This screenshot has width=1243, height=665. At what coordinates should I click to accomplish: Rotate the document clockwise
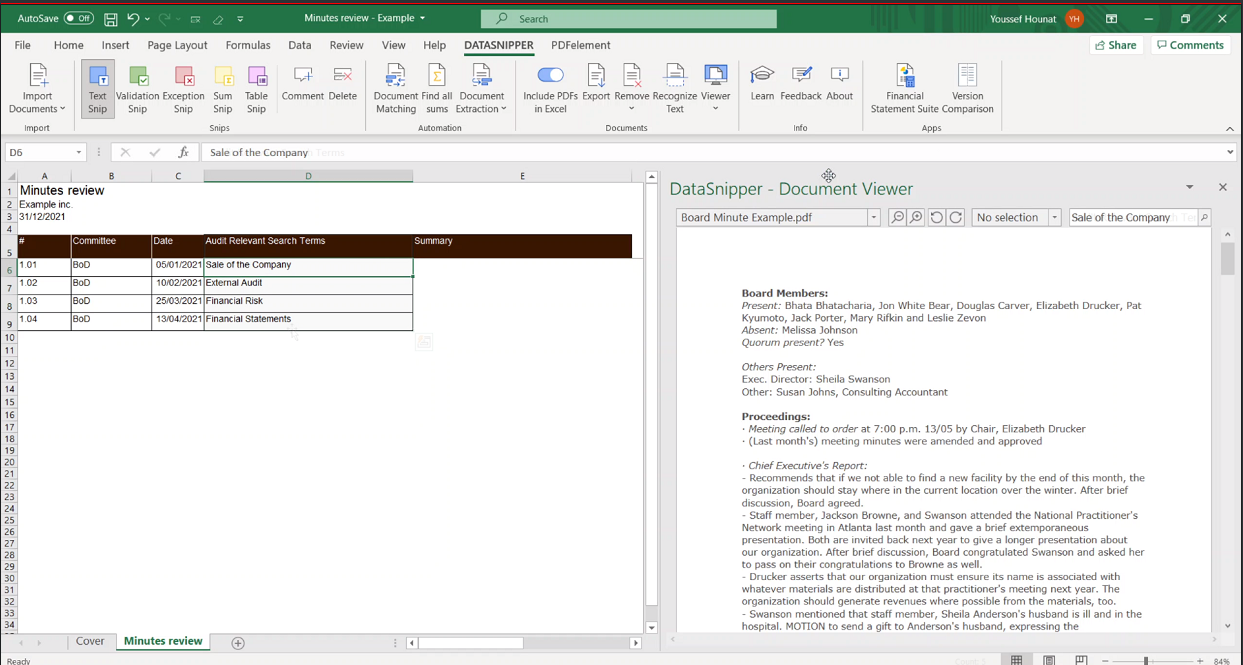(x=956, y=217)
